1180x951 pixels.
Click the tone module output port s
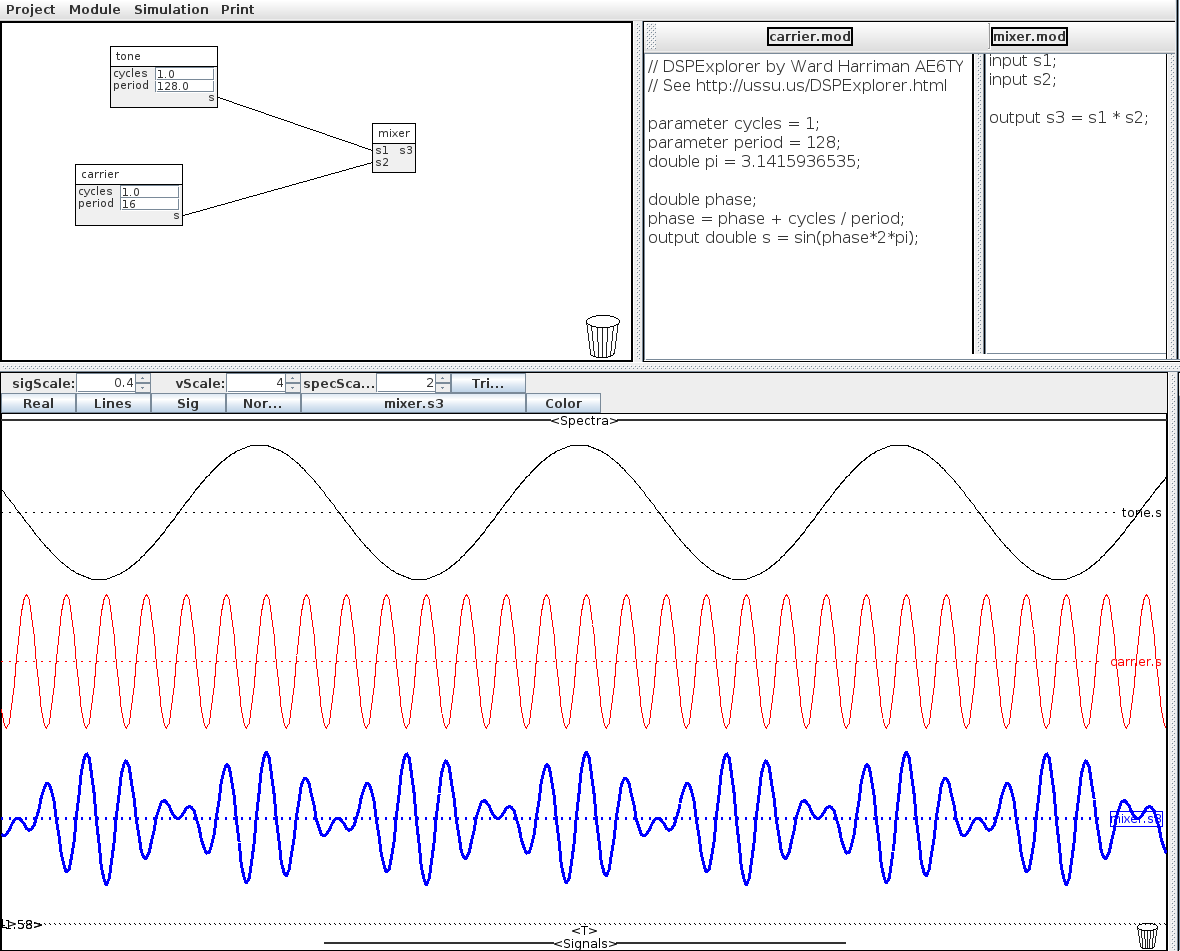tap(211, 98)
